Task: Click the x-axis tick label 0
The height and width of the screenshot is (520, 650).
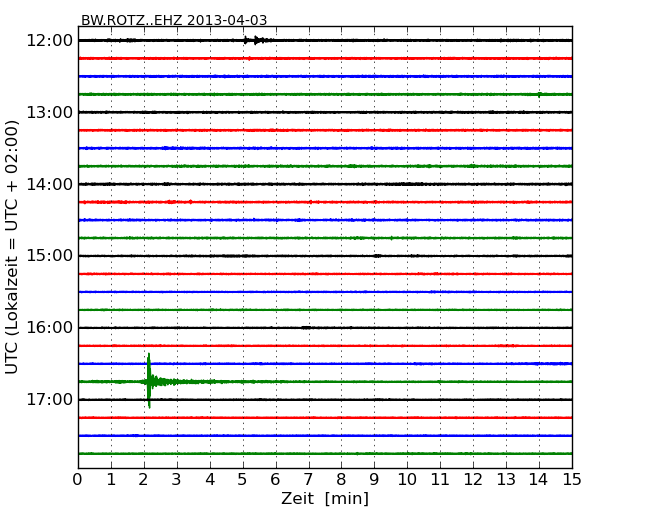Action: 78,479
